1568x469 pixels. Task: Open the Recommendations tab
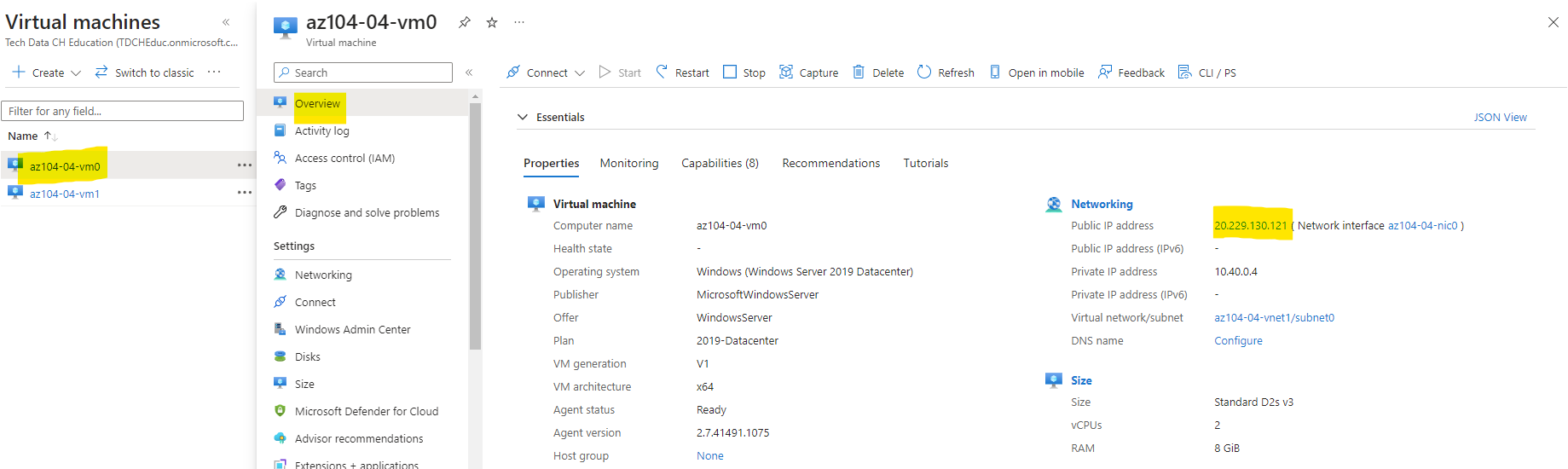[x=831, y=163]
